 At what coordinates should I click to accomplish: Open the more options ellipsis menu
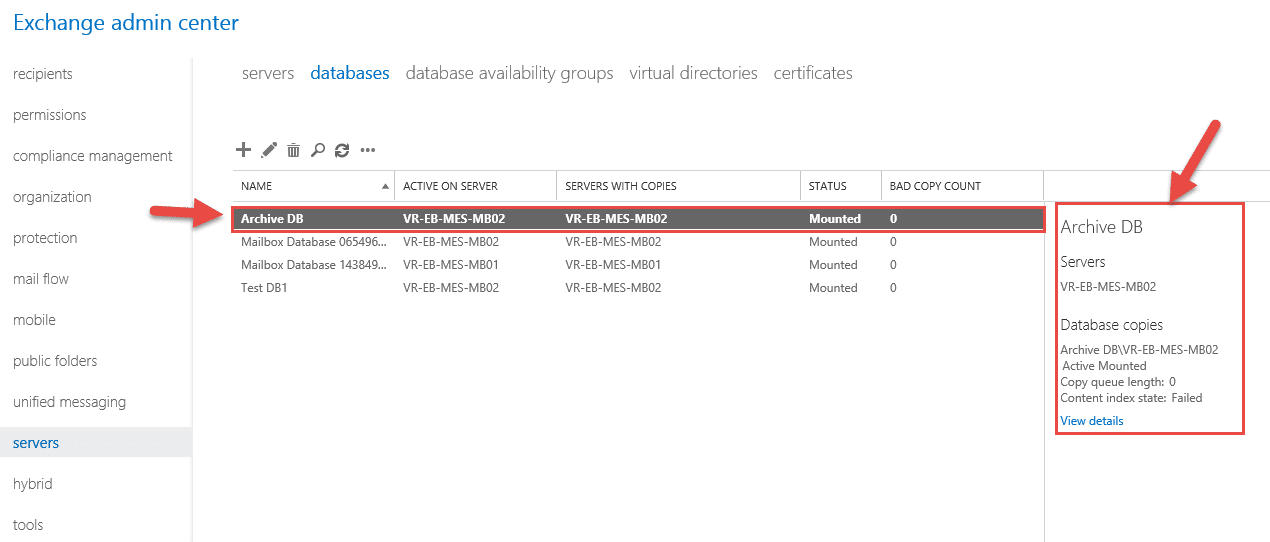(368, 151)
